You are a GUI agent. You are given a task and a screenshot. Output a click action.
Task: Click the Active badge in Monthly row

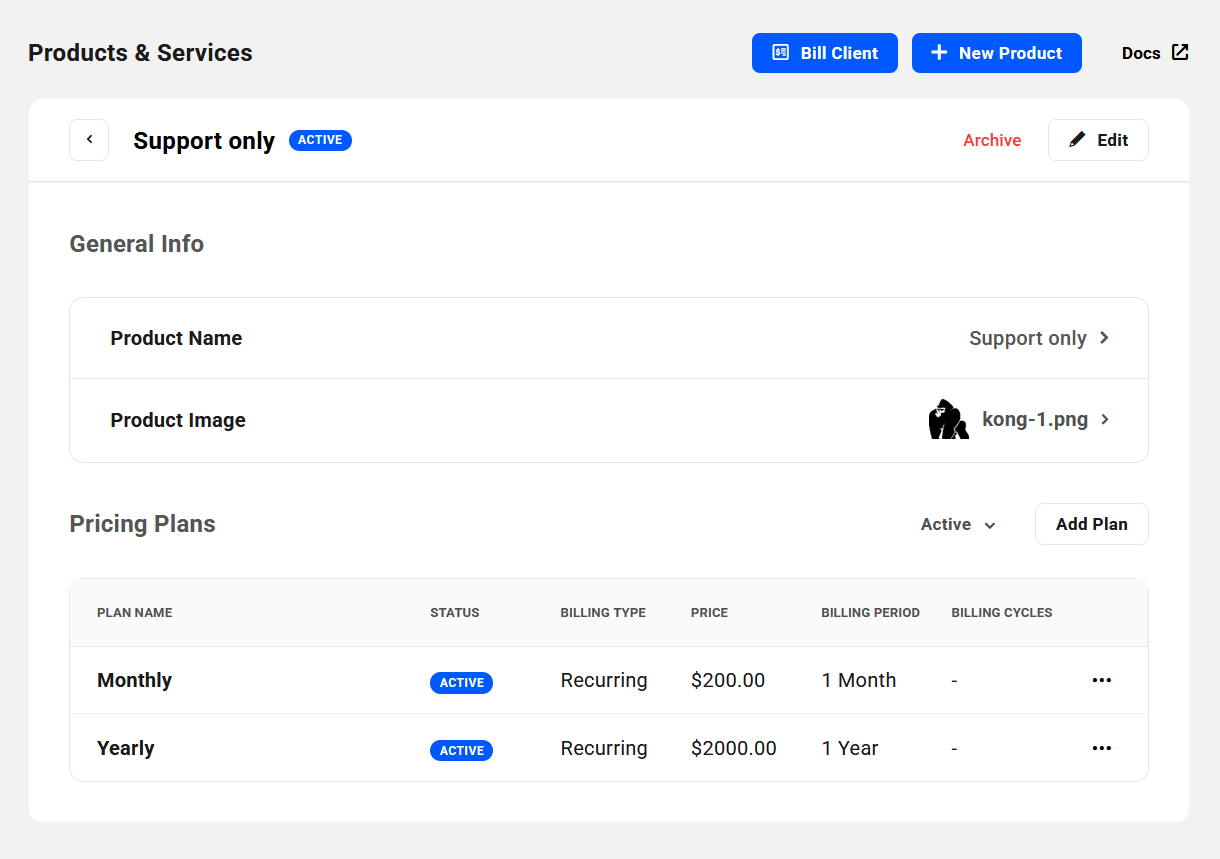click(461, 683)
